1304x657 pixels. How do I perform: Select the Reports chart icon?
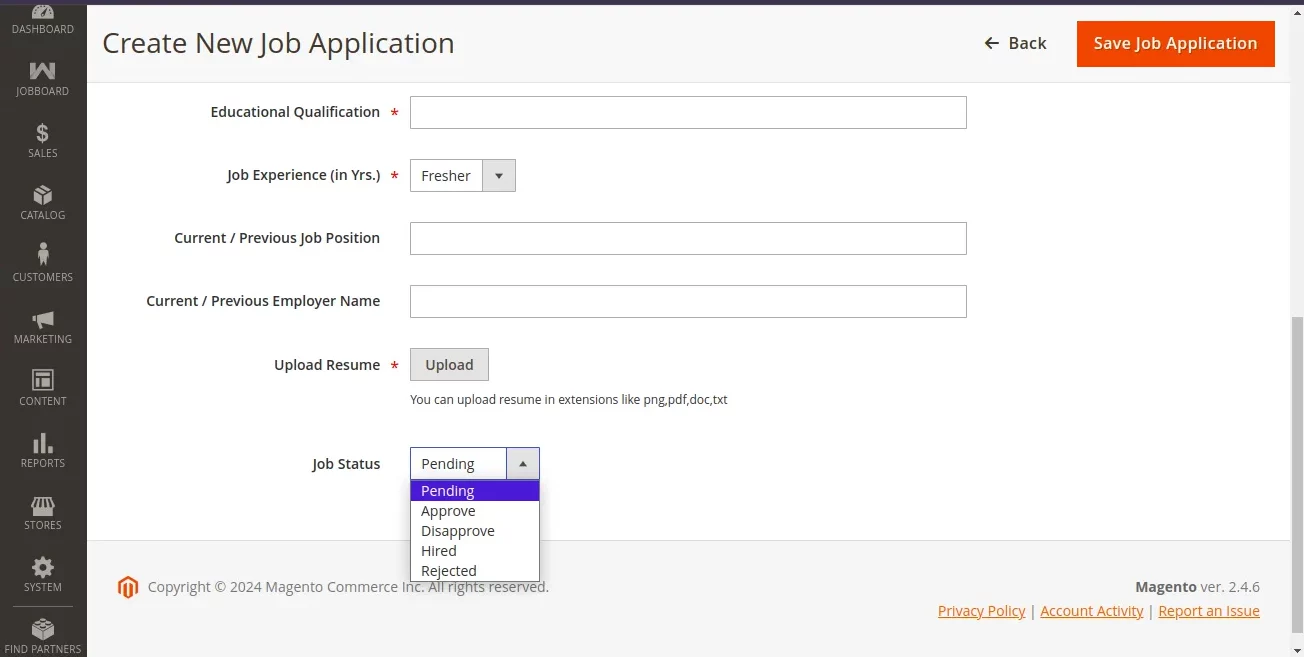click(x=42, y=444)
